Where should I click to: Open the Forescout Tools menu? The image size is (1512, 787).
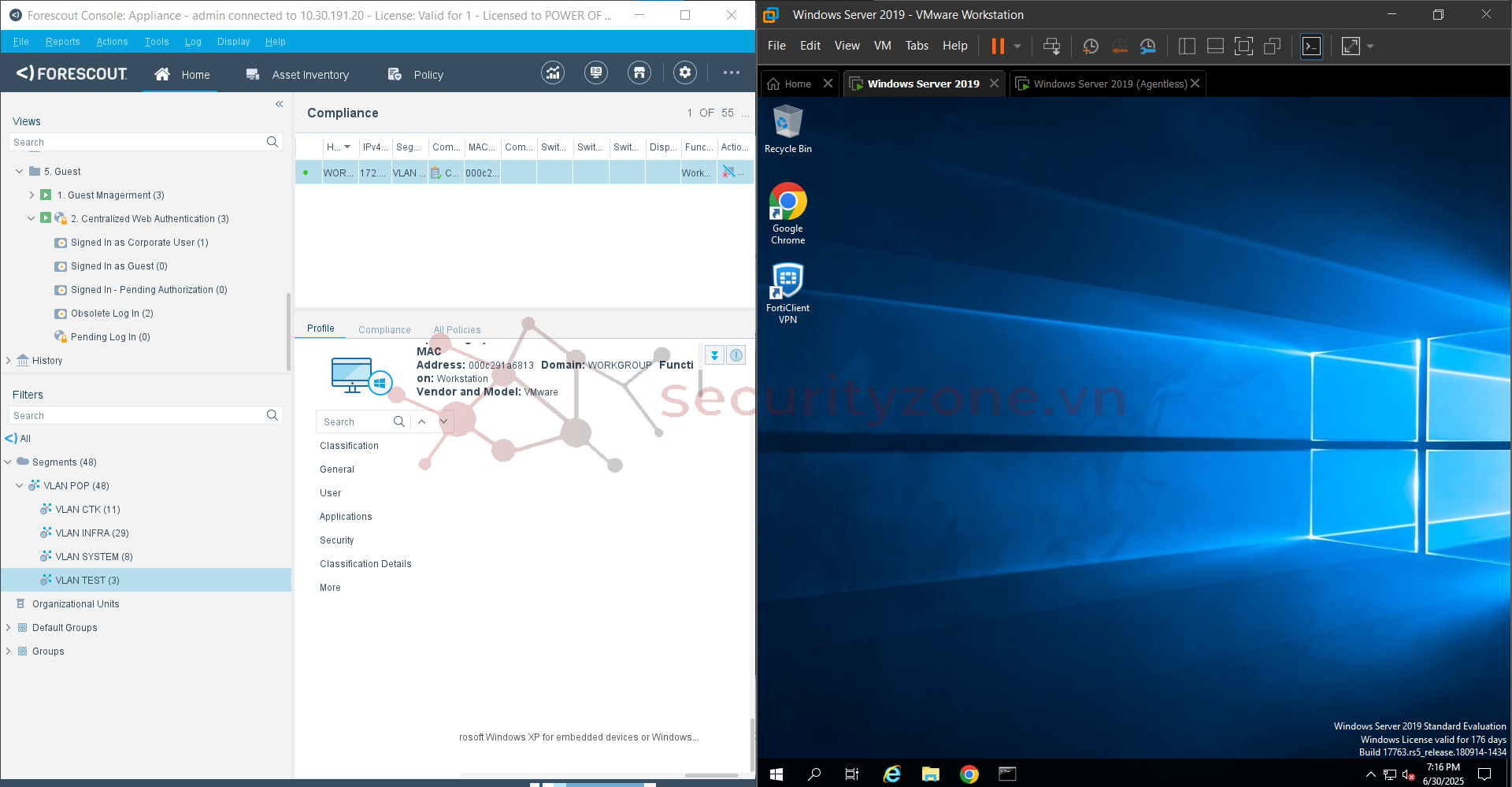coord(157,42)
